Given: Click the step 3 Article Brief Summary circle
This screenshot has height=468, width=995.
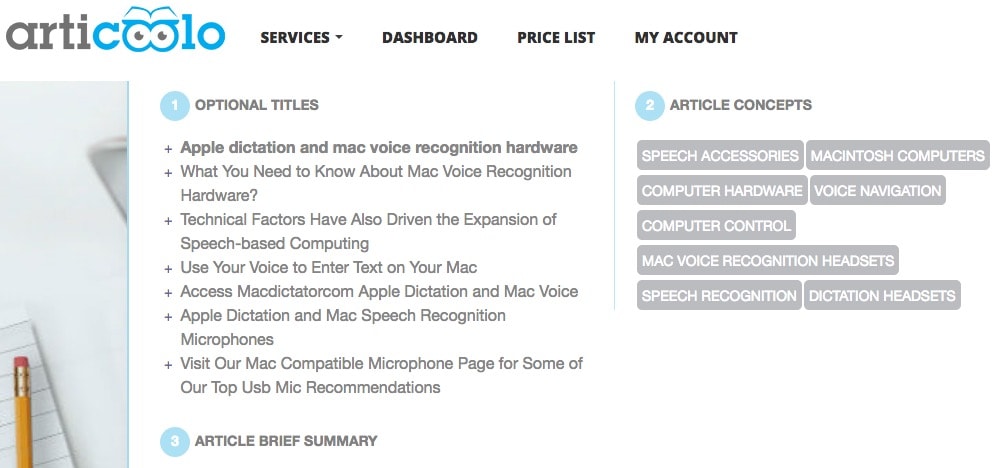Looking at the screenshot, I should pyautogui.click(x=175, y=441).
